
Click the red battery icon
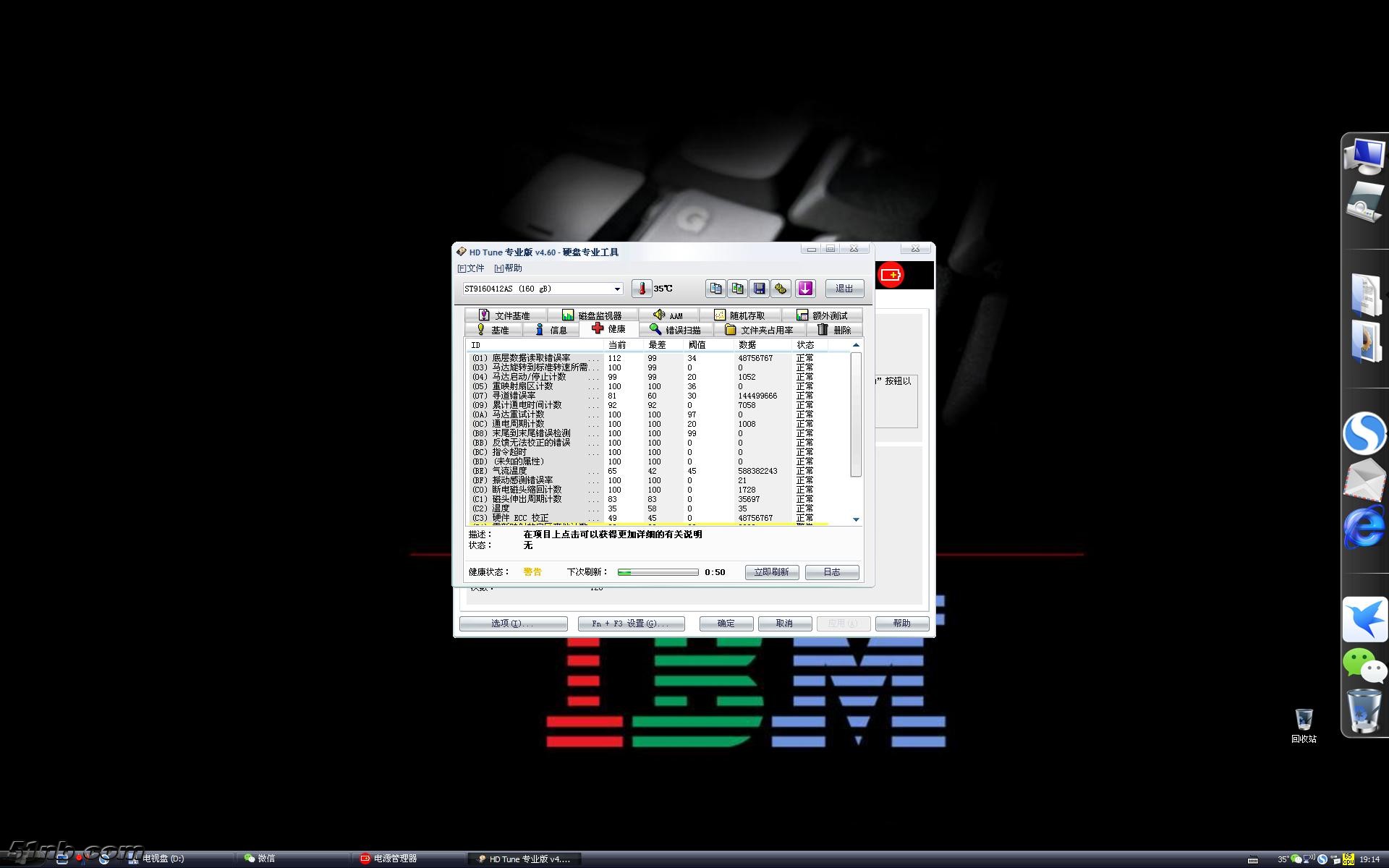tap(891, 275)
